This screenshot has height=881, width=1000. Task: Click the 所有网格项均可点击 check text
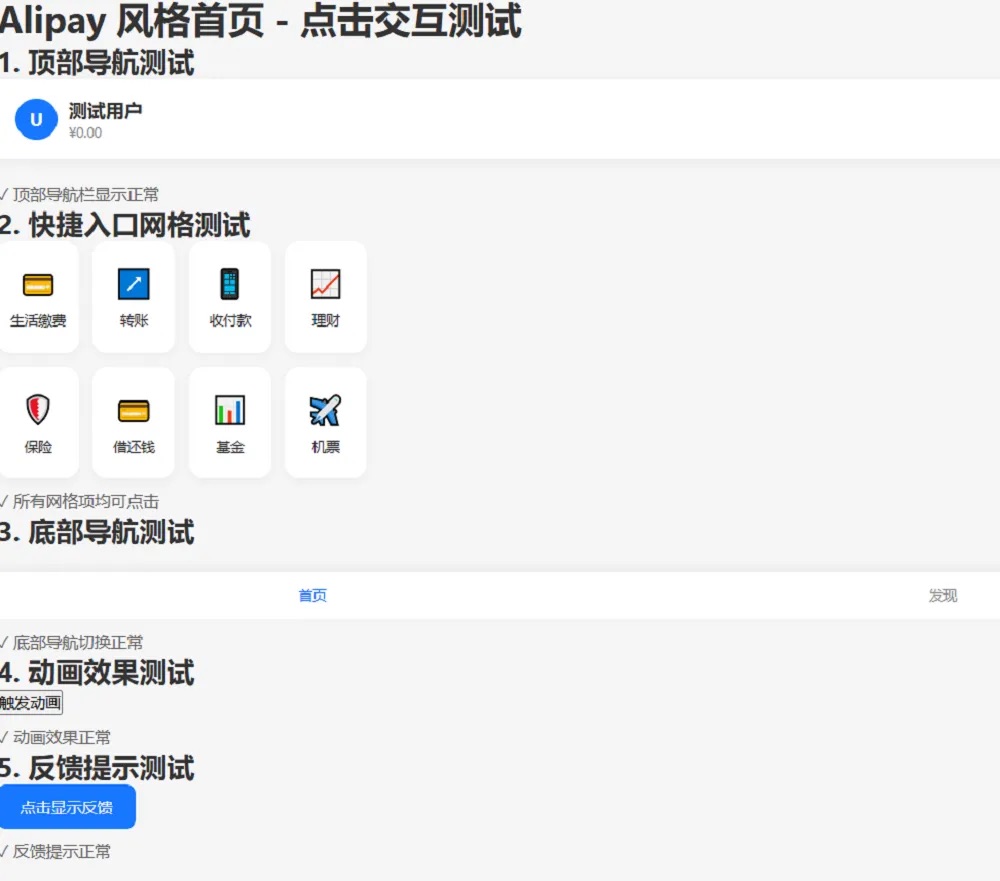(84, 501)
